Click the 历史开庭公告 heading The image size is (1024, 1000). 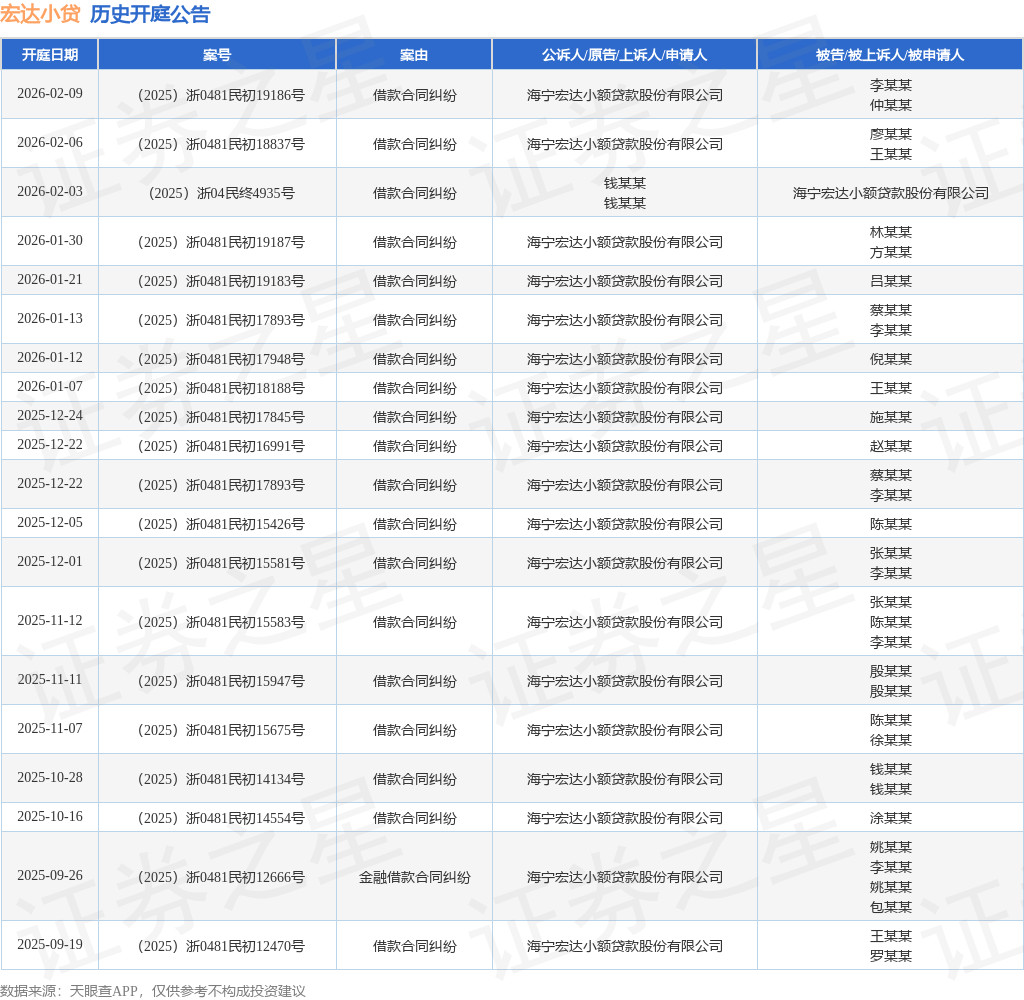pos(150,14)
